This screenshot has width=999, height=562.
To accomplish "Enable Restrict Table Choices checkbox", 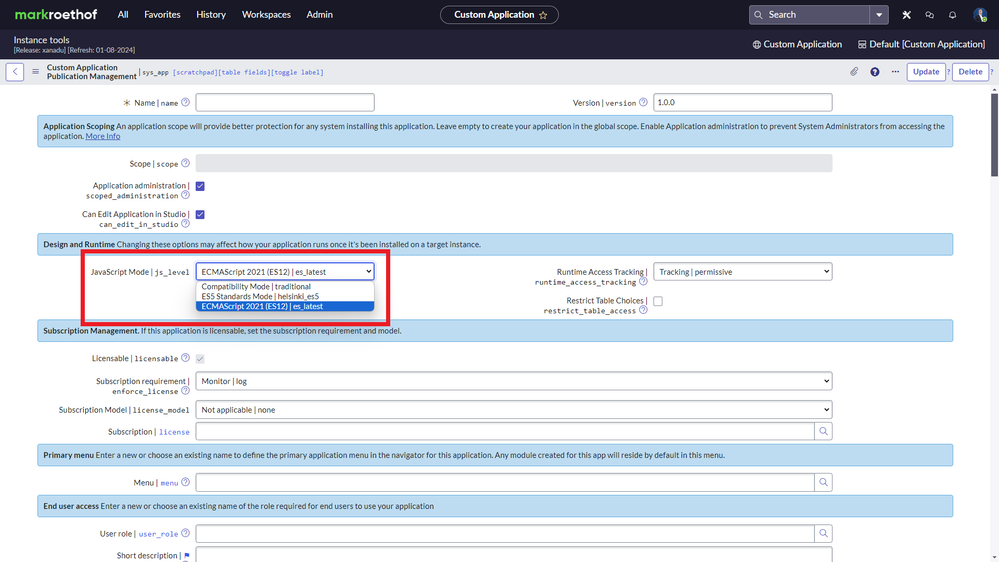I will (658, 301).
